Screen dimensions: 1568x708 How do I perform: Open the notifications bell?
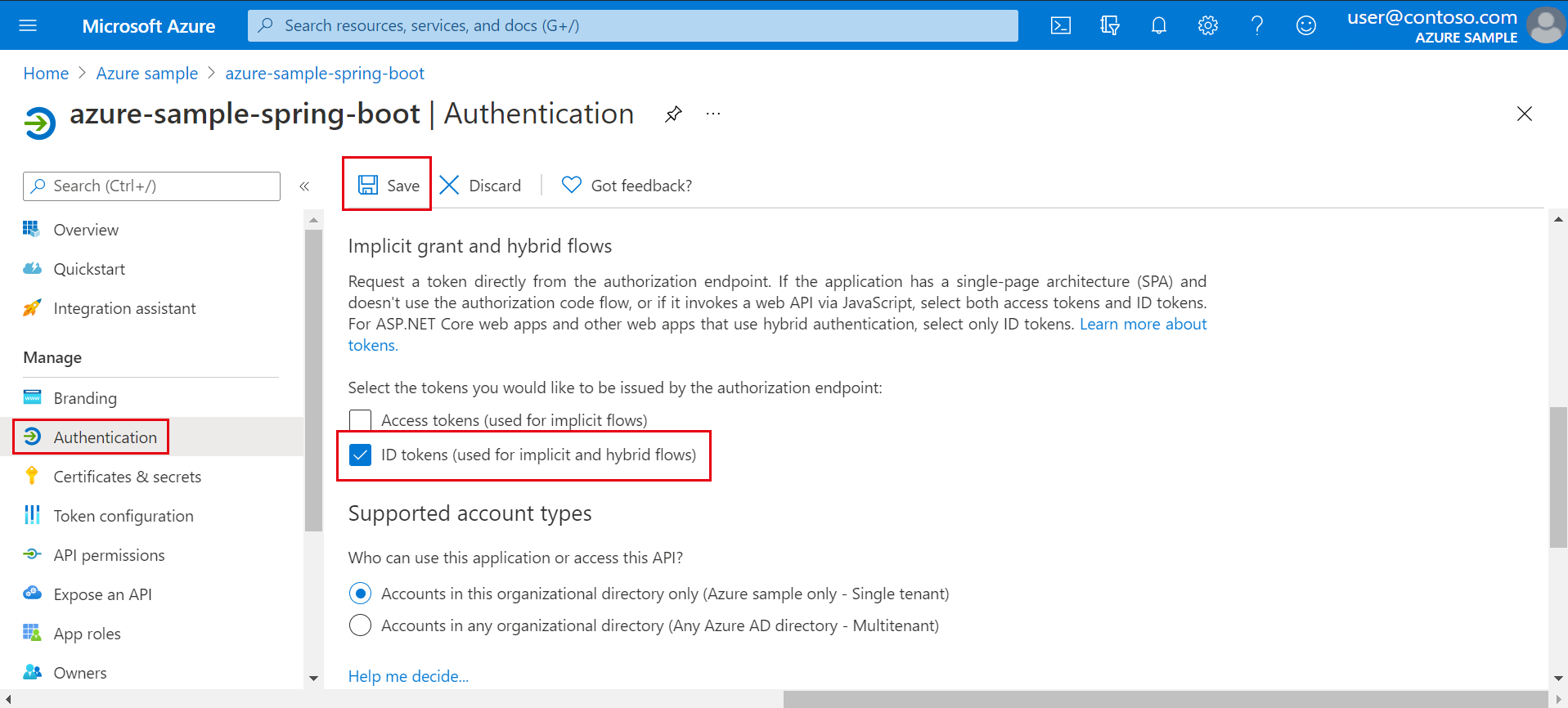point(1159,25)
